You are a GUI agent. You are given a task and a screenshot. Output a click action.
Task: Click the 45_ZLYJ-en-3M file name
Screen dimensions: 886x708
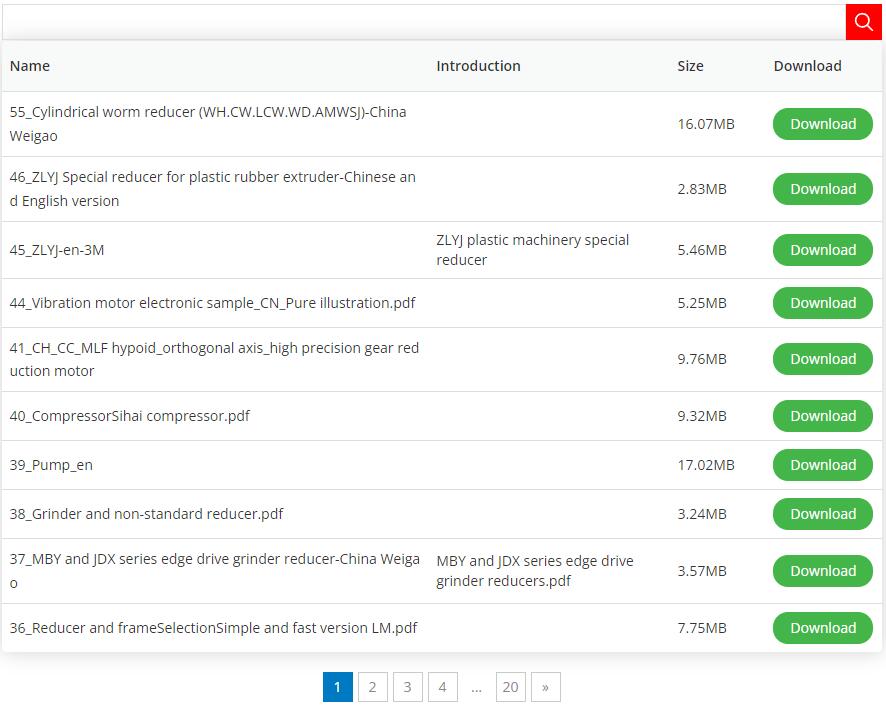57,250
